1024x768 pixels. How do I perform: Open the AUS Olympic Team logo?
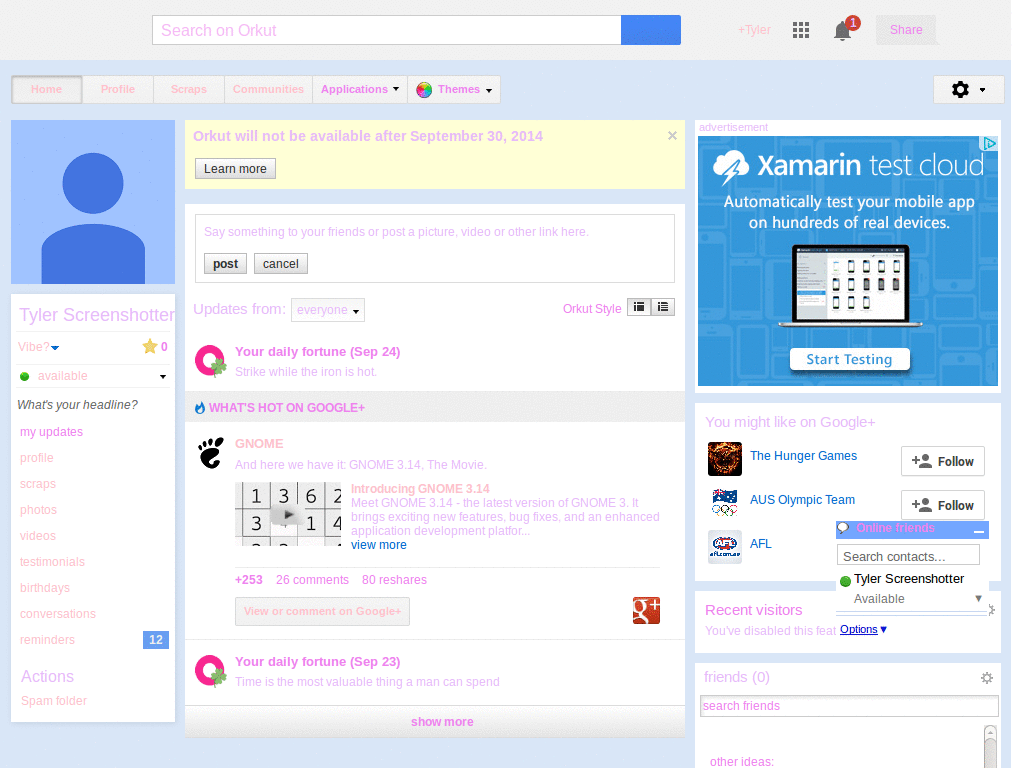pos(725,502)
